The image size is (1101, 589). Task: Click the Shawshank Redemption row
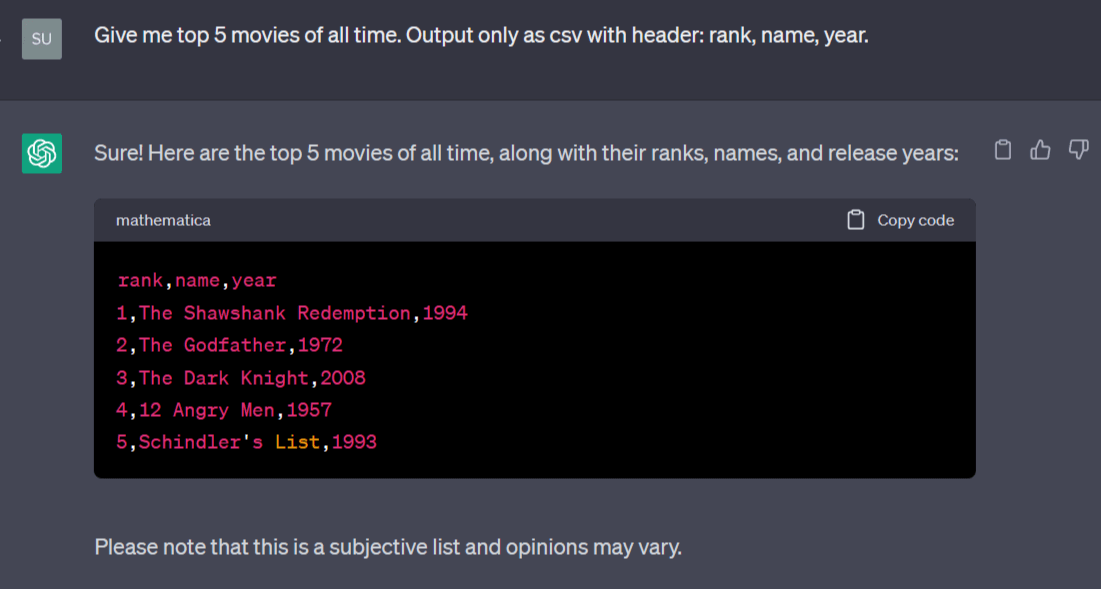pyautogui.click(x=292, y=313)
